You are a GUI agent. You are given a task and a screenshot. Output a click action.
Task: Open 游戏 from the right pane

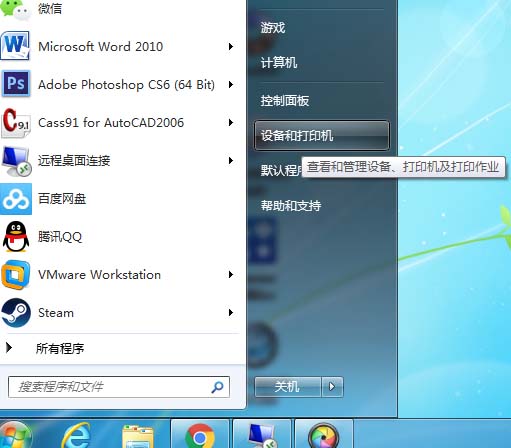pyautogui.click(x=273, y=28)
